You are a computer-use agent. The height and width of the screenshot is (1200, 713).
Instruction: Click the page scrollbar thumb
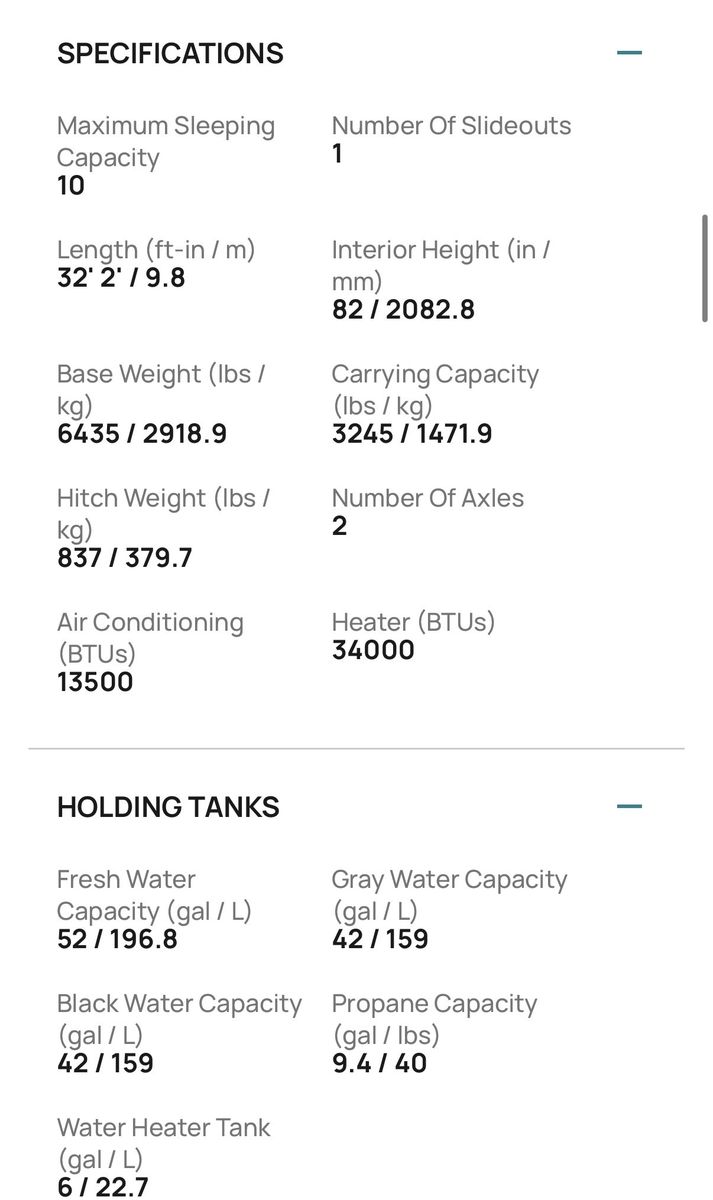(705, 268)
